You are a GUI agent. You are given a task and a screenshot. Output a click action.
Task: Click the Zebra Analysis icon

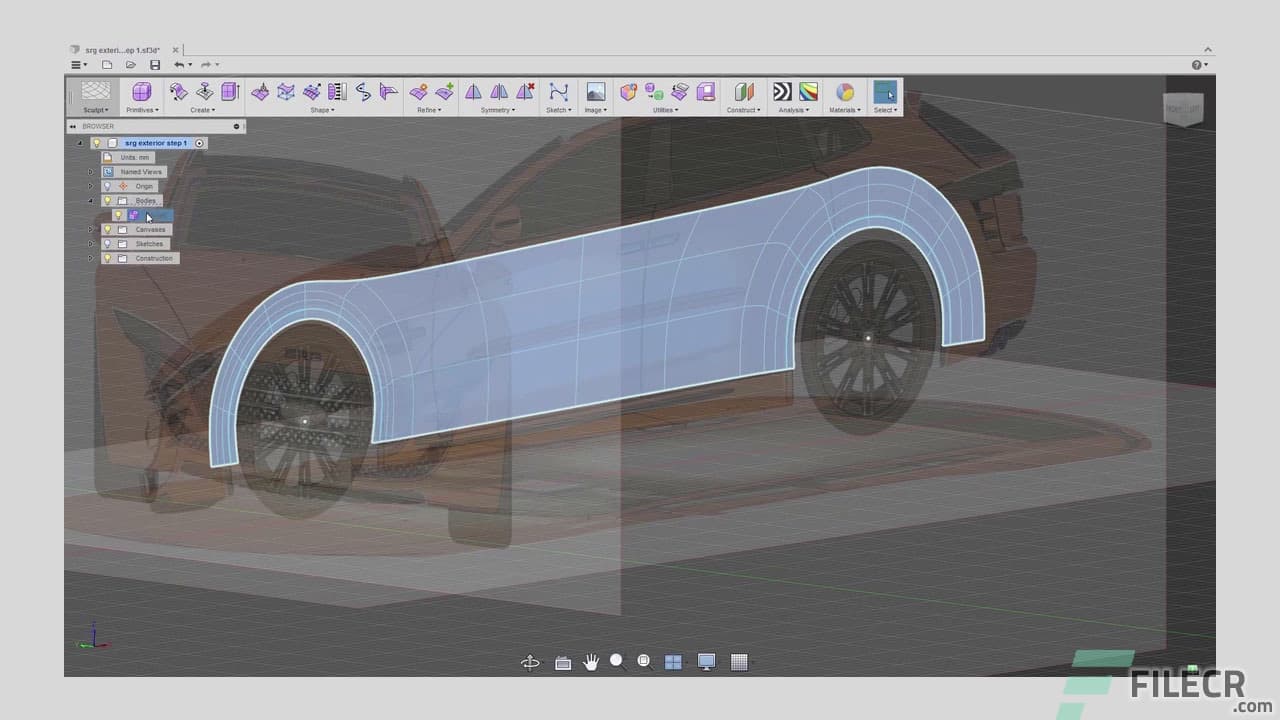pos(781,91)
